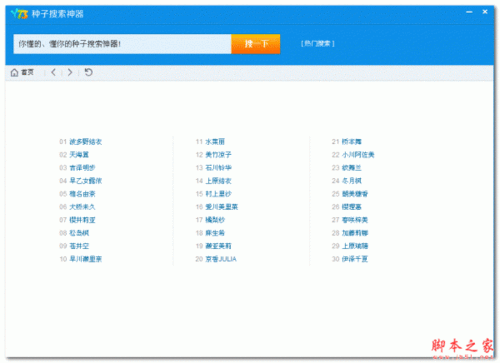Go back with the left arrow icon
Image resolution: width=500 pixels, height=363 pixels.
(53, 72)
